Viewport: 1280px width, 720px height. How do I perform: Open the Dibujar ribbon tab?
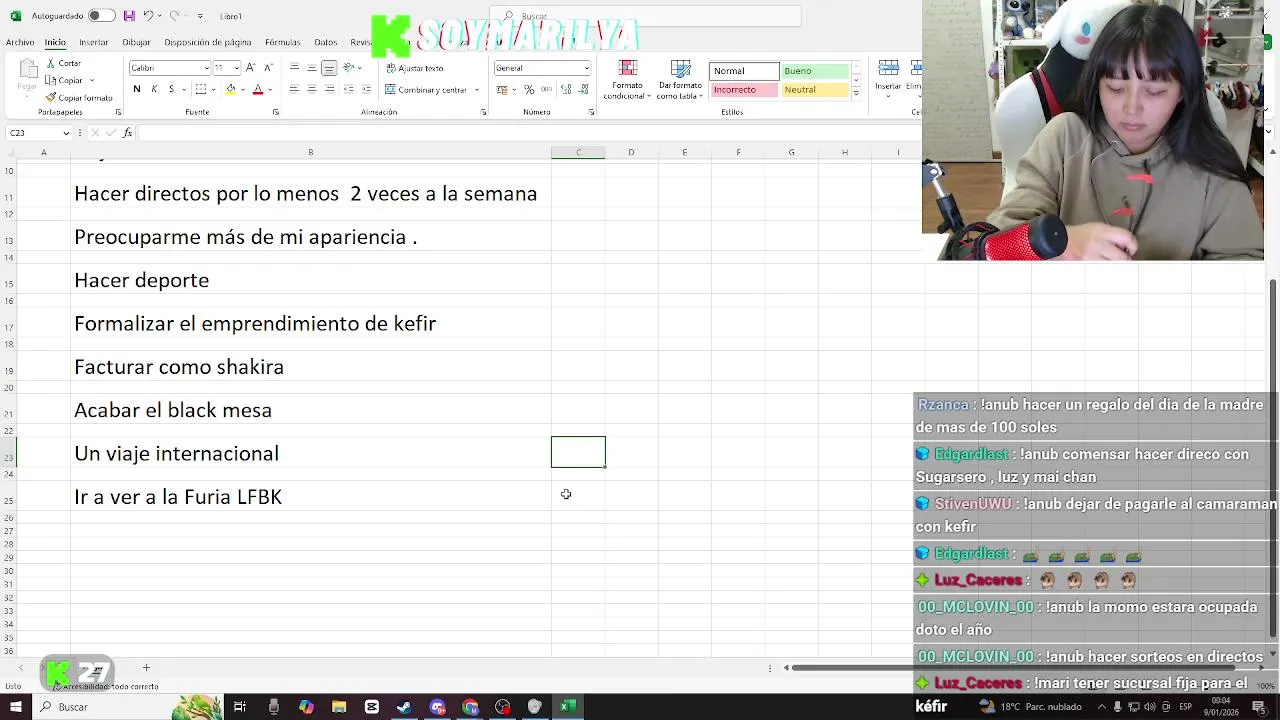coord(136,42)
